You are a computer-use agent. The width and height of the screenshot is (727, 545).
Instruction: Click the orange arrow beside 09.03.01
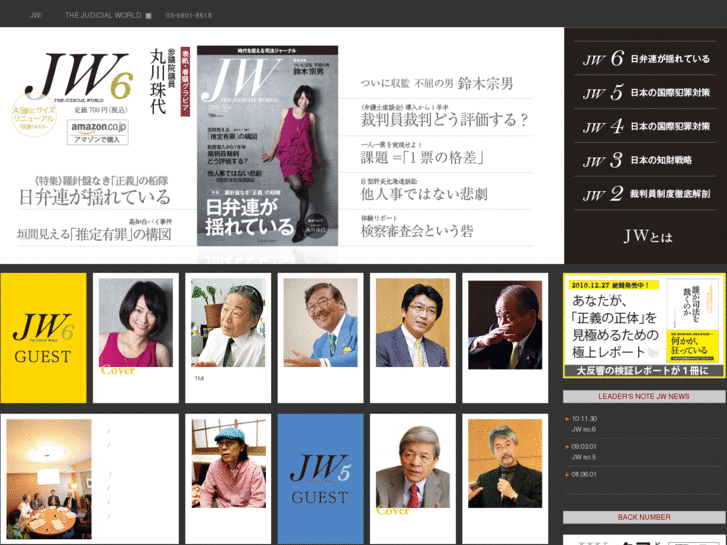[567, 447]
